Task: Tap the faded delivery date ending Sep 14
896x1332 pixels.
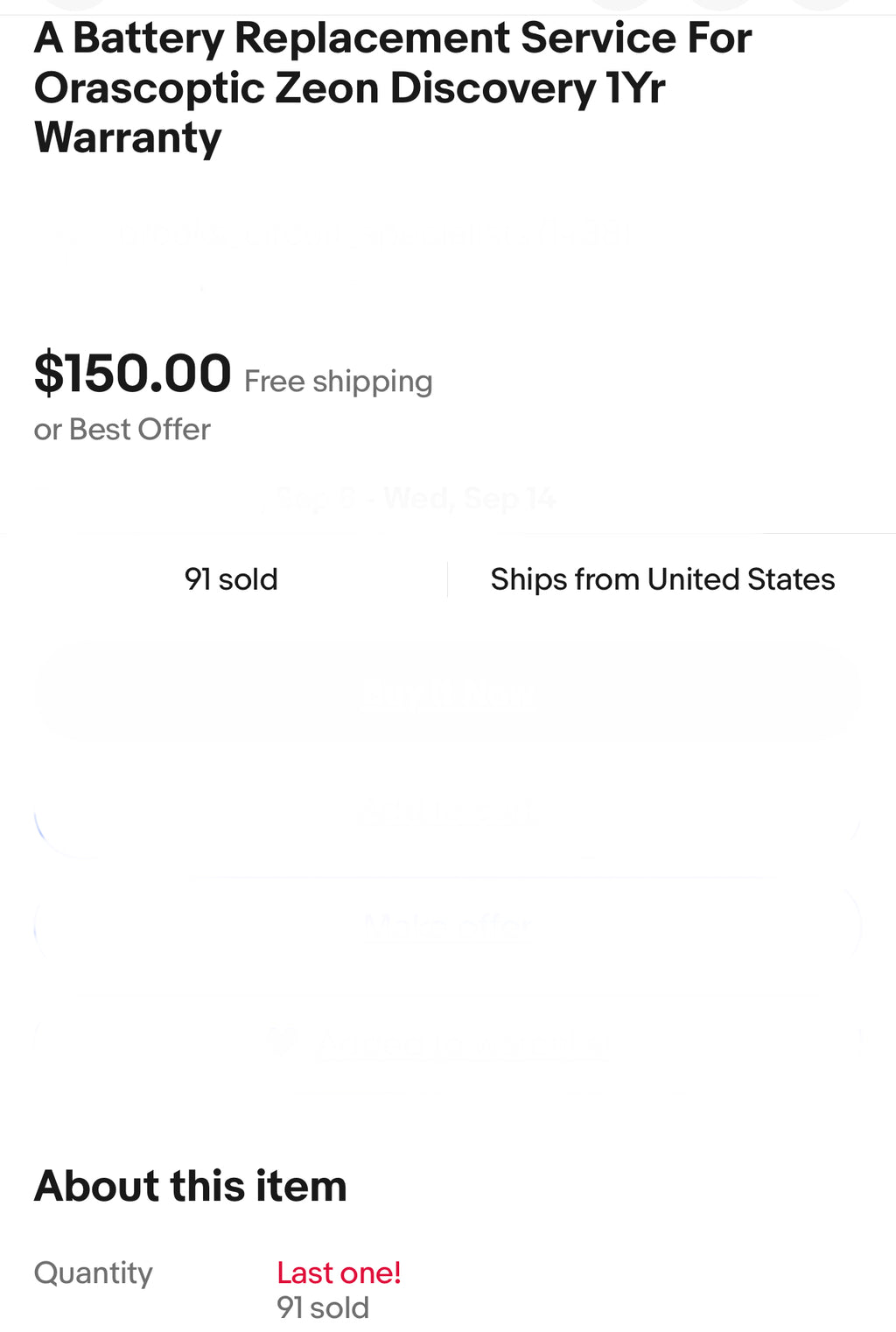Action: pyautogui.click(x=416, y=498)
